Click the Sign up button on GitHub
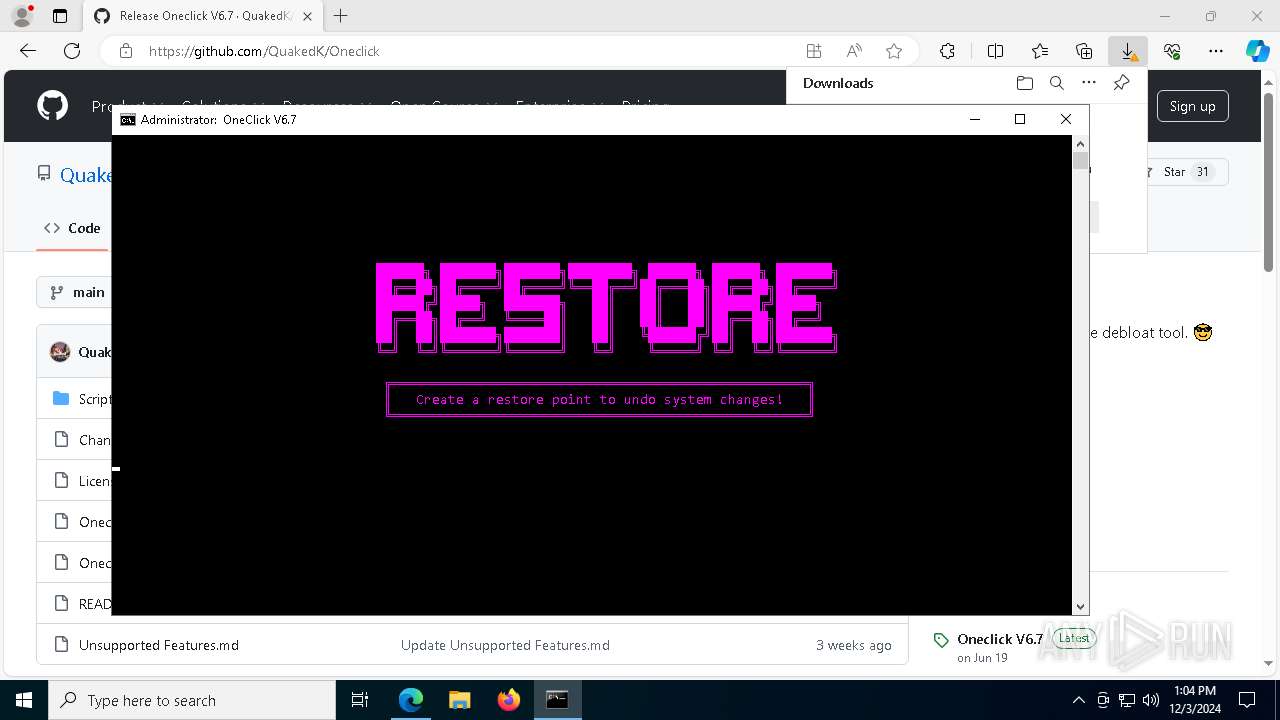 pyautogui.click(x=1193, y=106)
